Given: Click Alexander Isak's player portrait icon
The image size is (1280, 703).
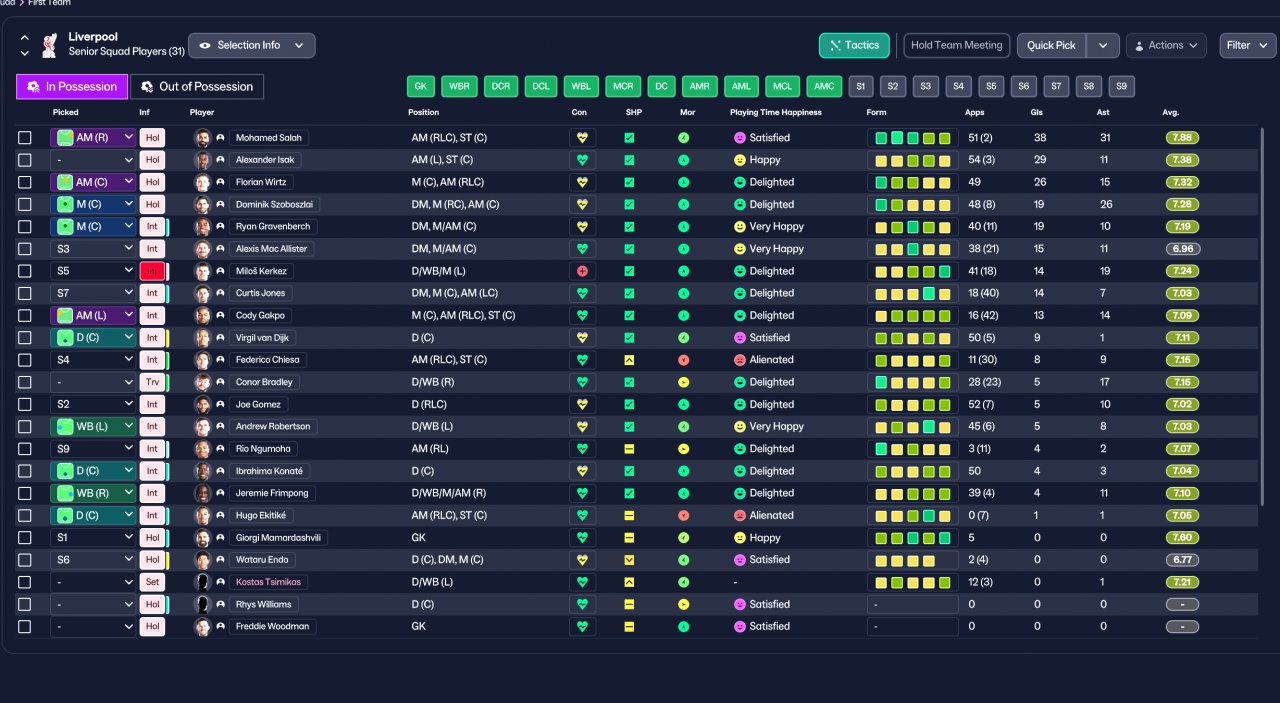Looking at the screenshot, I should (x=202, y=160).
